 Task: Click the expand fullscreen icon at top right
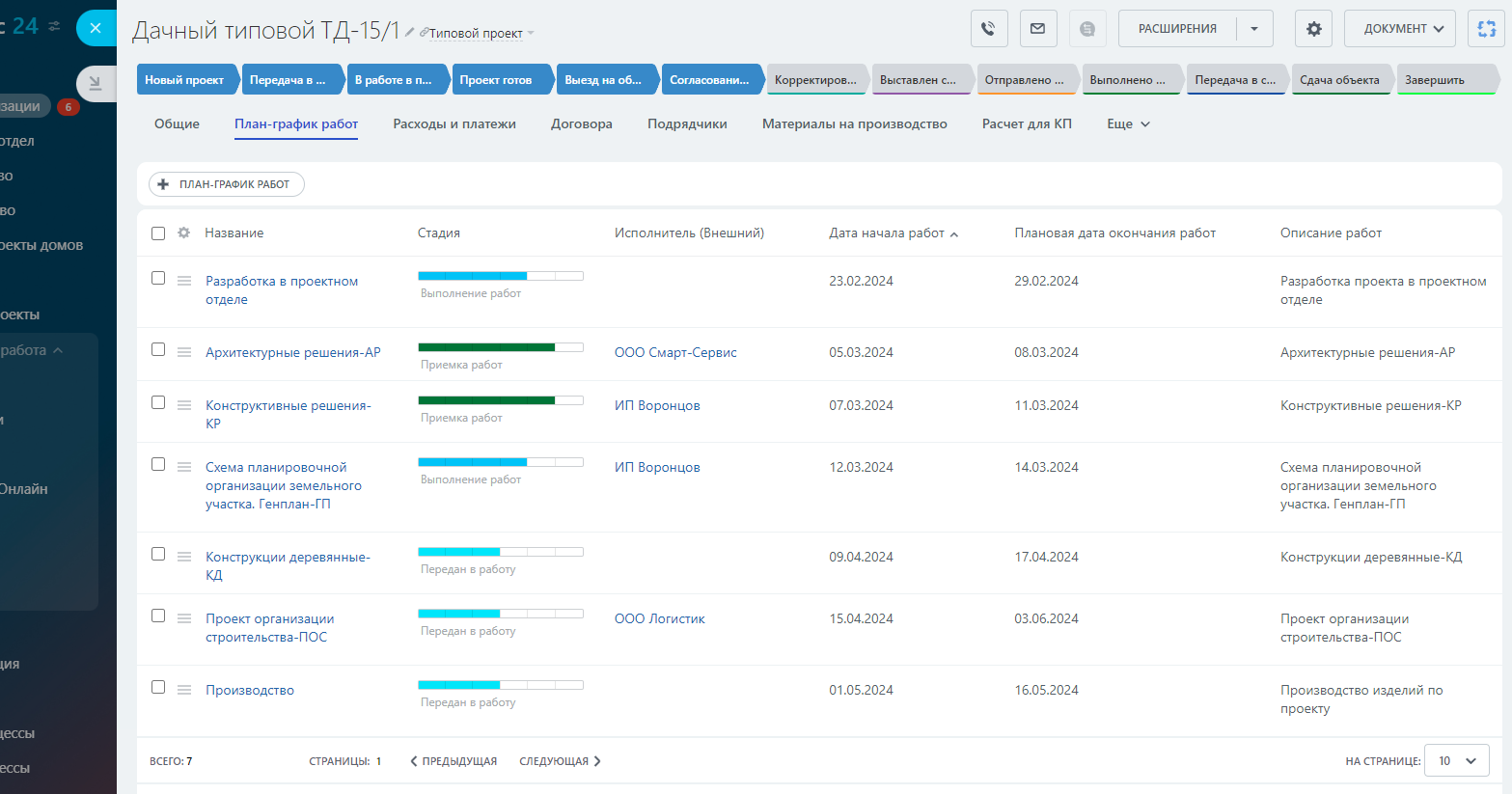tap(1487, 29)
